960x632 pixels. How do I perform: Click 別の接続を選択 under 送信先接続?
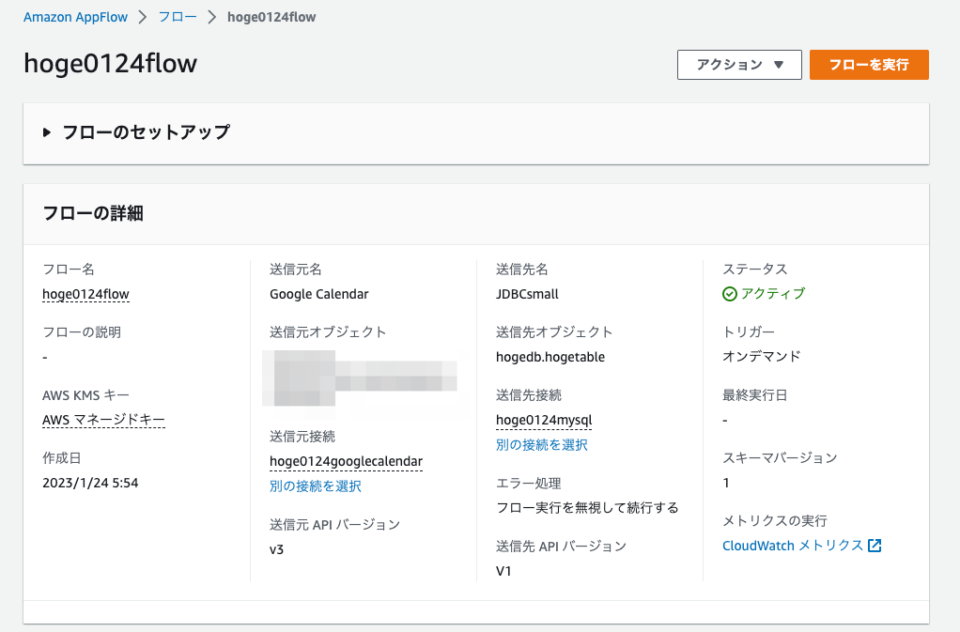[542, 445]
